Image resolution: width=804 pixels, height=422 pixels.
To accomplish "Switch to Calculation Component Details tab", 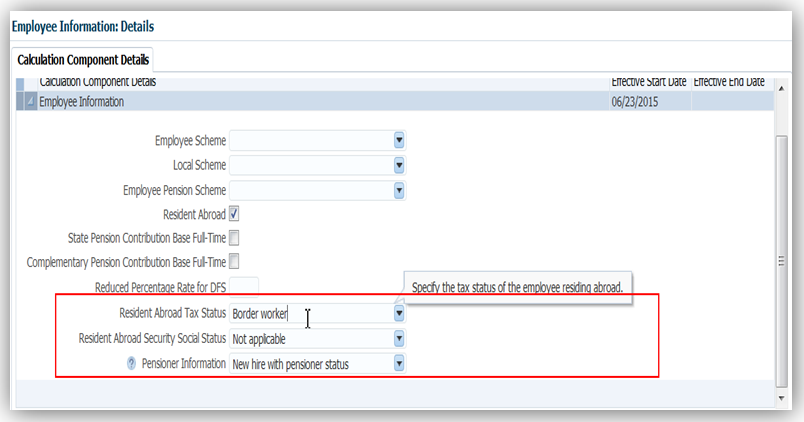I will 83,60.
